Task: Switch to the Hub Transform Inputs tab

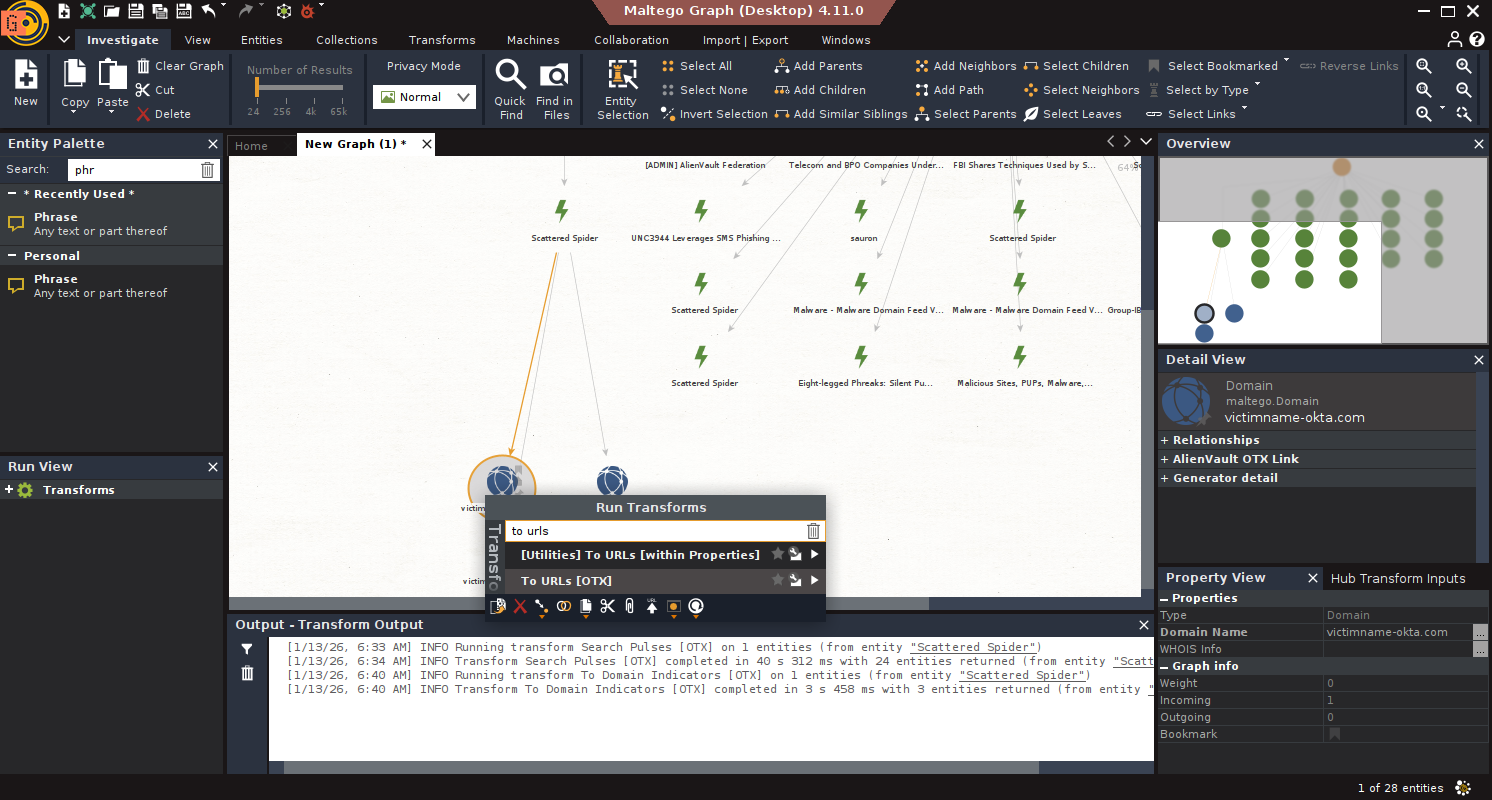Action: pos(1397,578)
